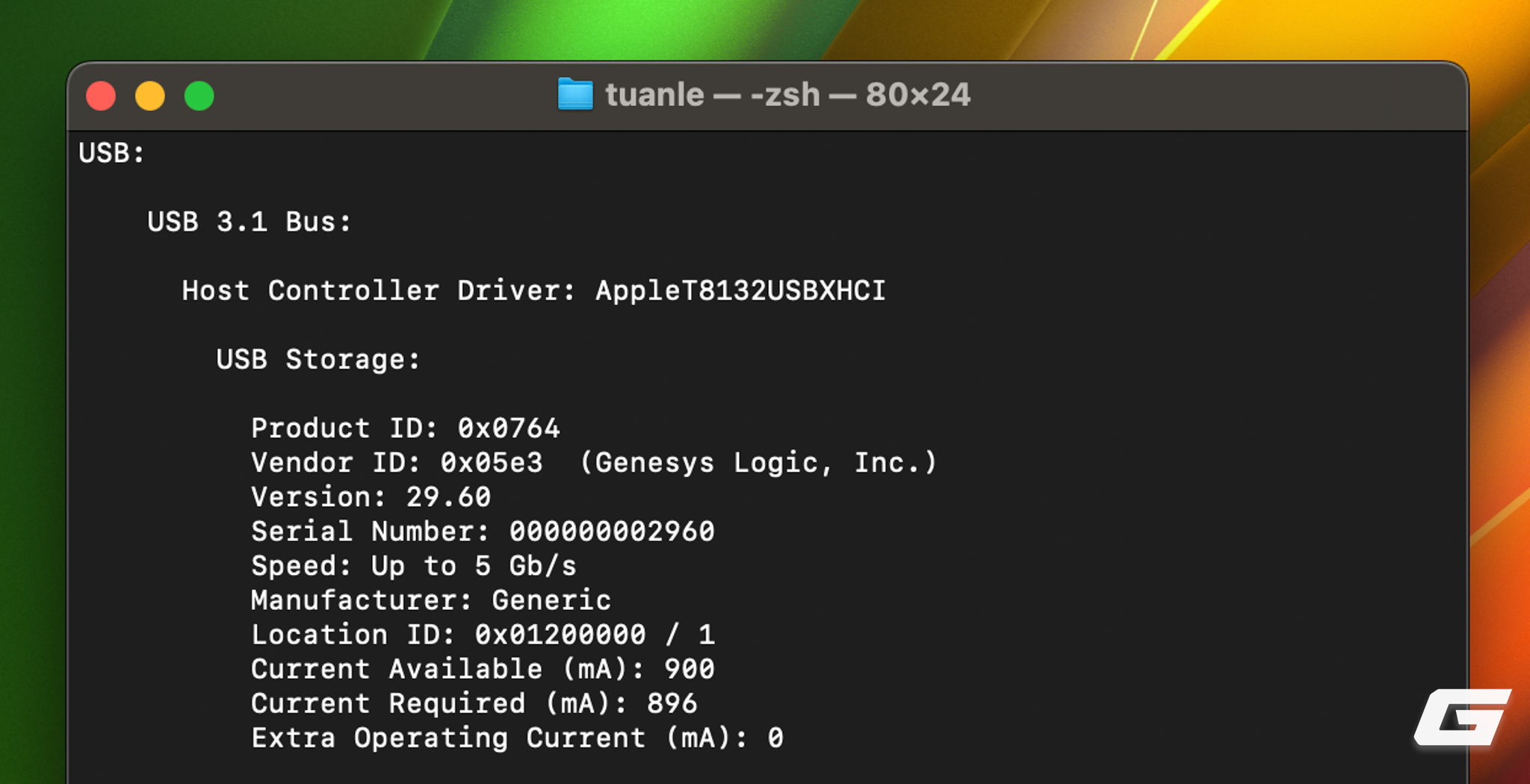This screenshot has height=784, width=1530.
Task: Click the Version value 29.60
Action: [448, 497]
